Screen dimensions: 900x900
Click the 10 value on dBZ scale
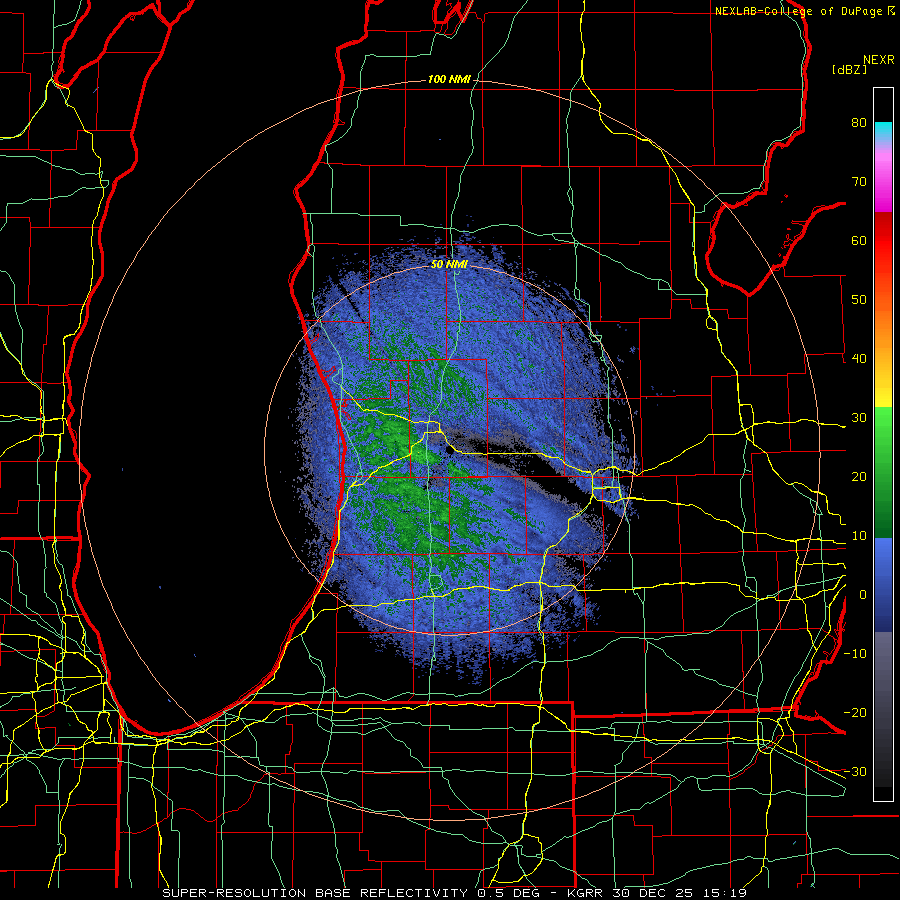click(x=859, y=536)
